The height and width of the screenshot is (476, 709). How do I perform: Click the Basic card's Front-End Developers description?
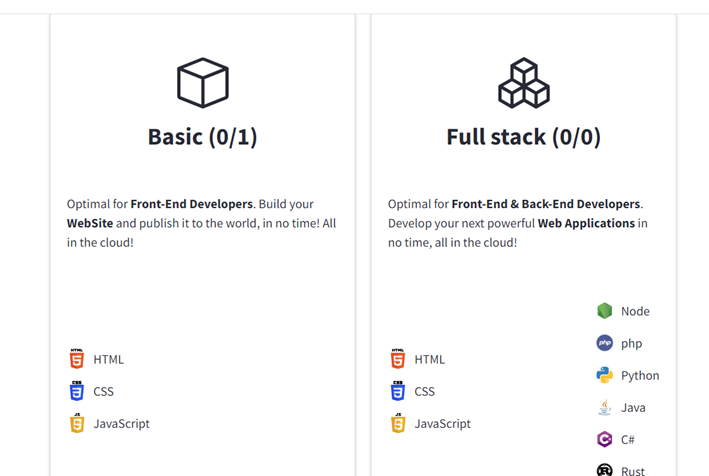click(202, 223)
